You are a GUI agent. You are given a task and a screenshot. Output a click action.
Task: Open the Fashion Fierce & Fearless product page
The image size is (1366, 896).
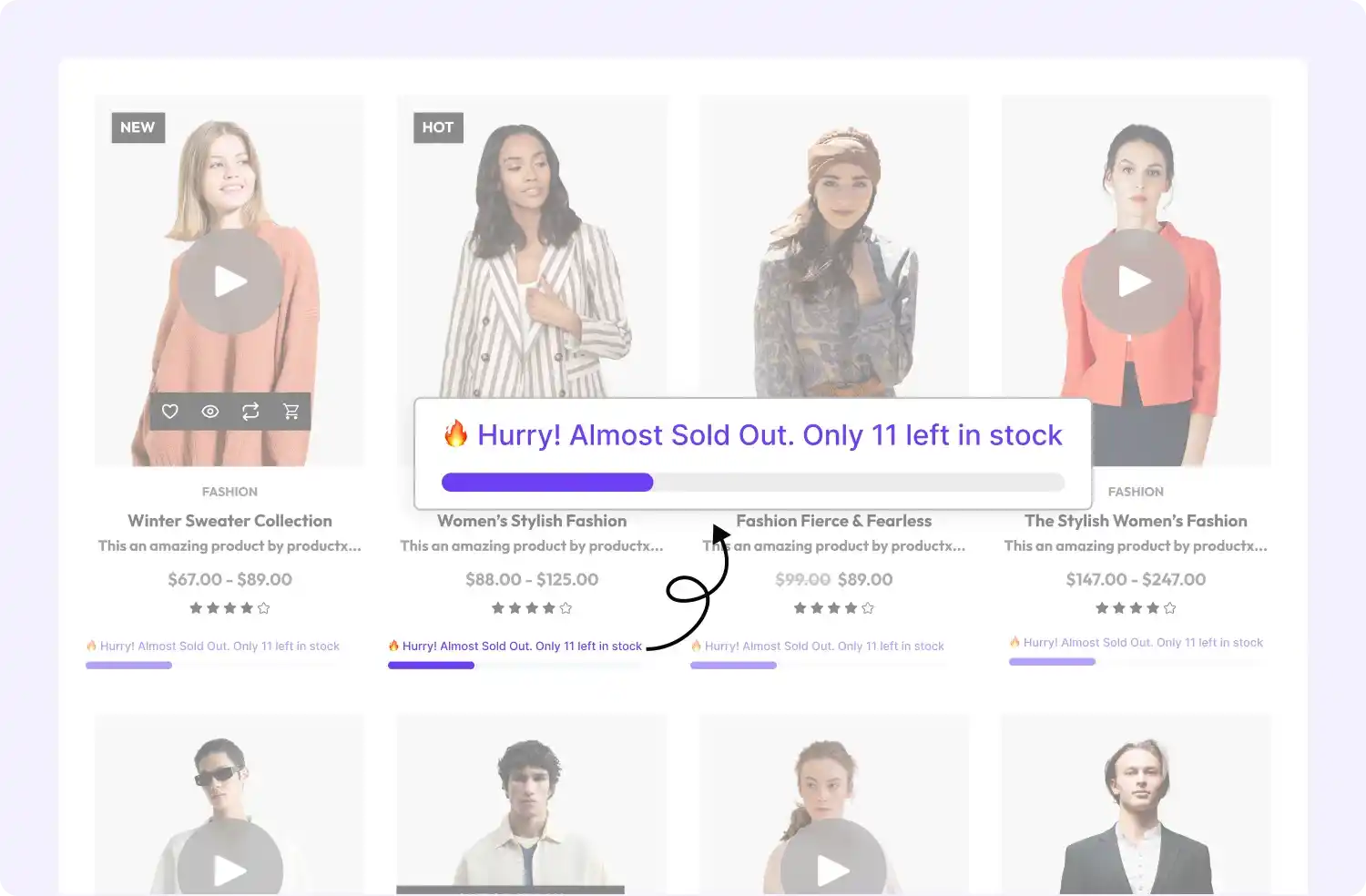point(833,520)
